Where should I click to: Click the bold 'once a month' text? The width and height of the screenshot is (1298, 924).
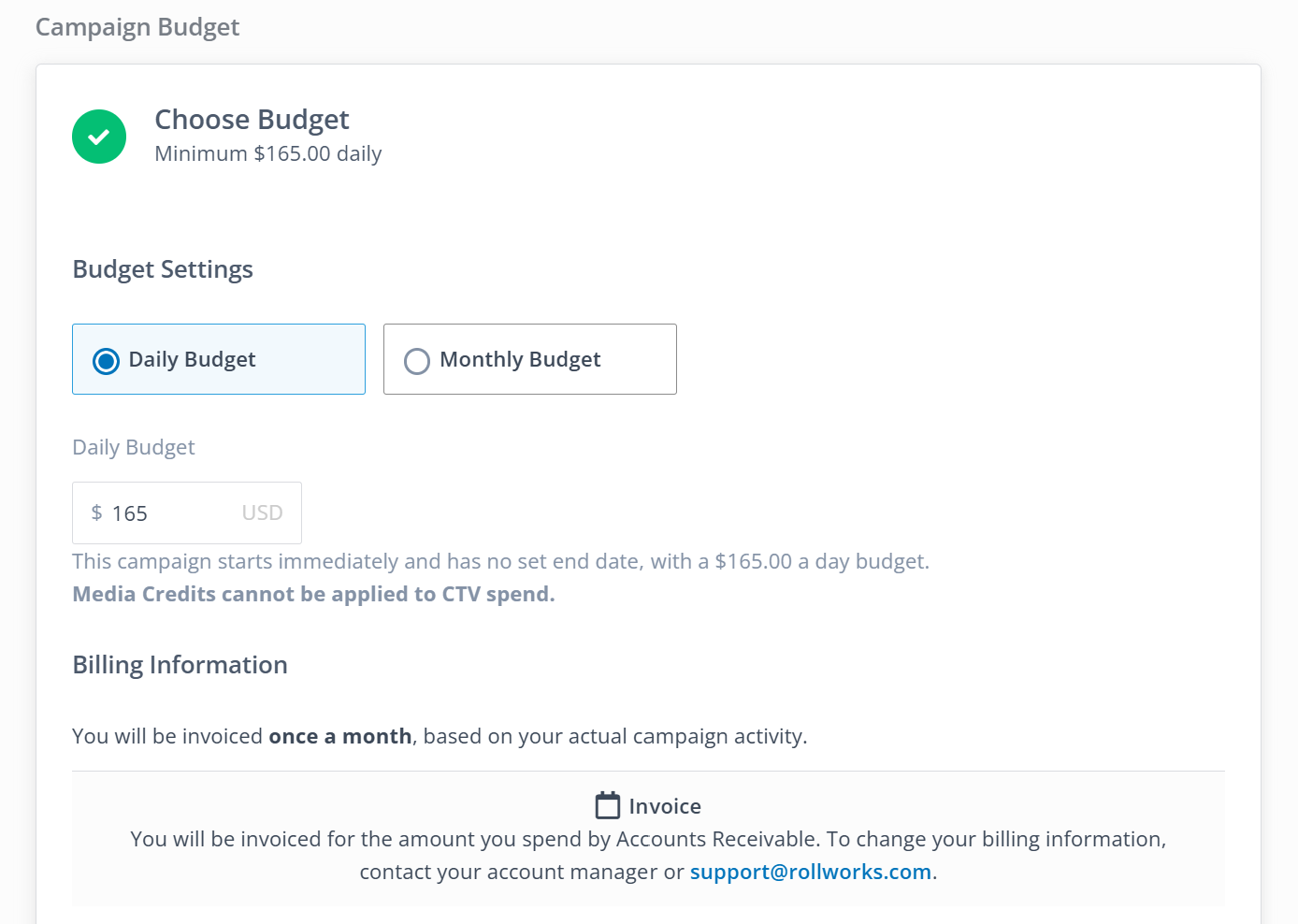click(340, 737)
